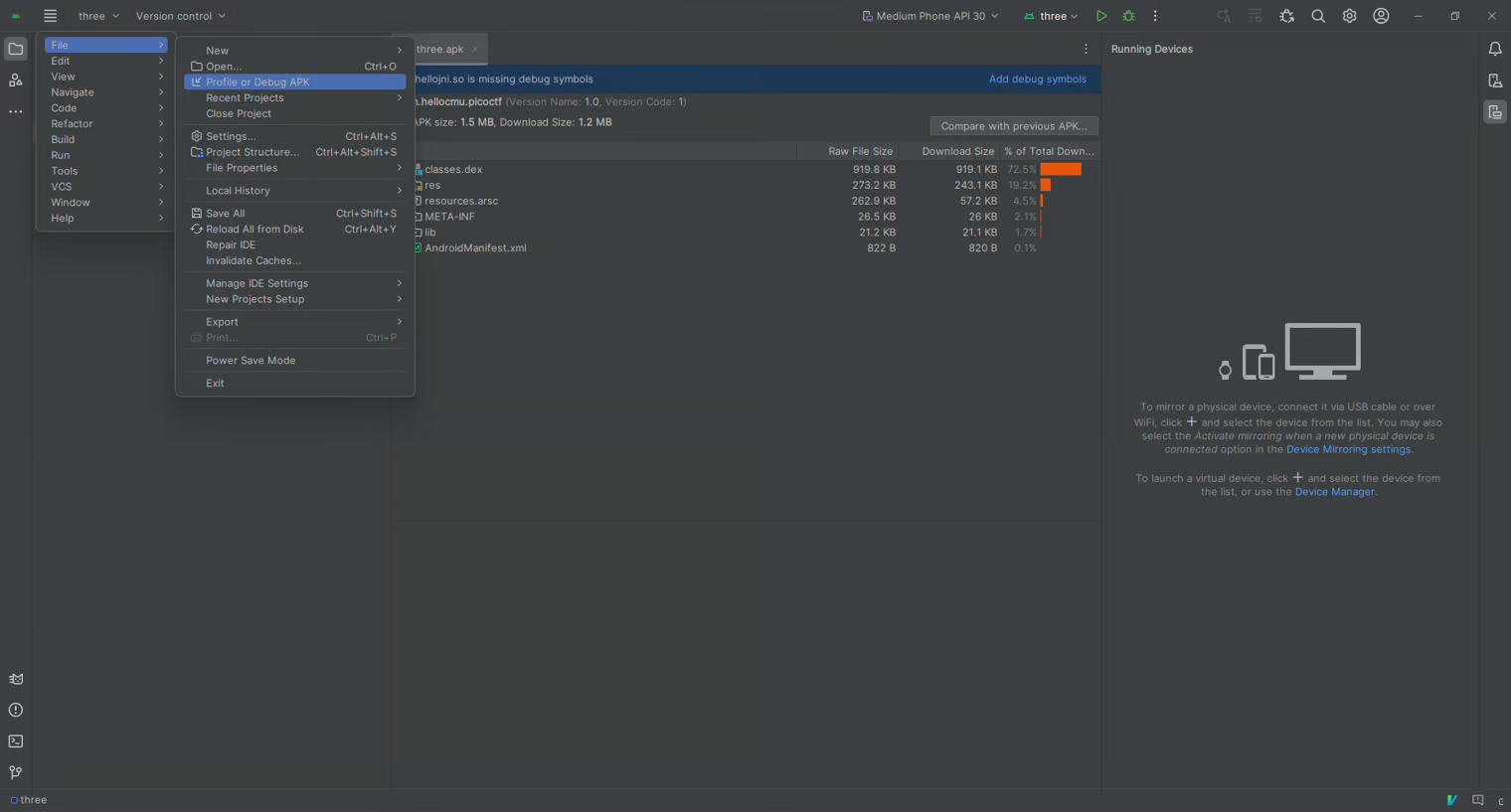
Task: Click the Debug app bug icon
Action: point(1128,16)
